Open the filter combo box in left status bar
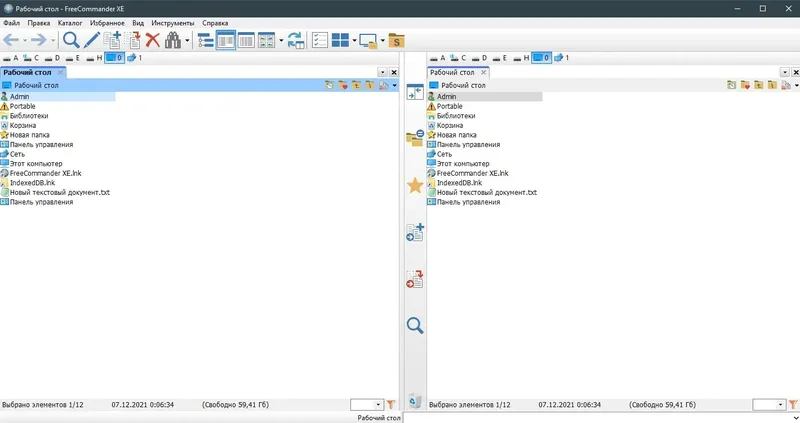This screenshot has width=800, height=423. coord(367,405)
